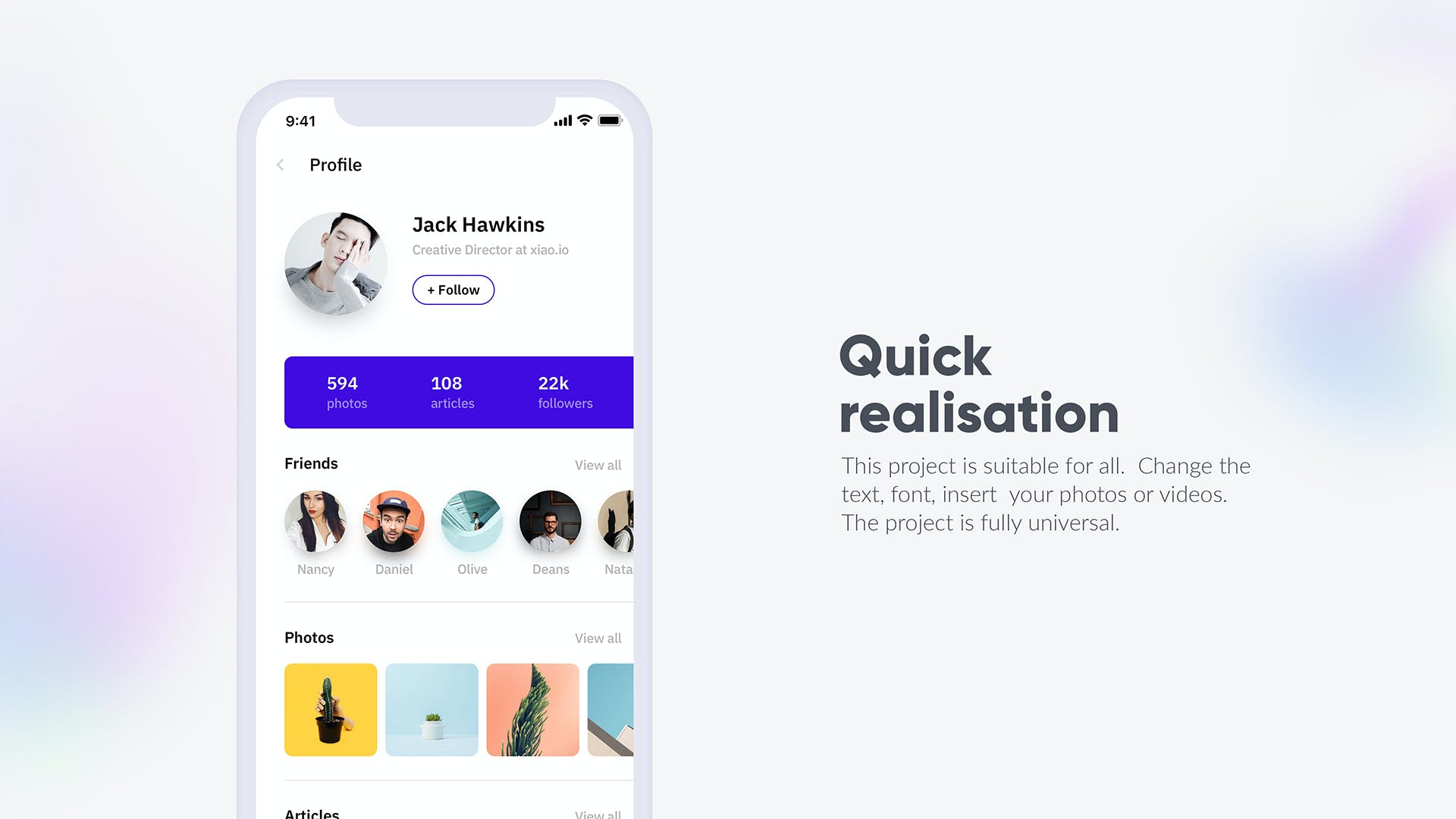Tap the battery indicator icon
Viewport: 1456px width, 819px height.
[610, 121]
